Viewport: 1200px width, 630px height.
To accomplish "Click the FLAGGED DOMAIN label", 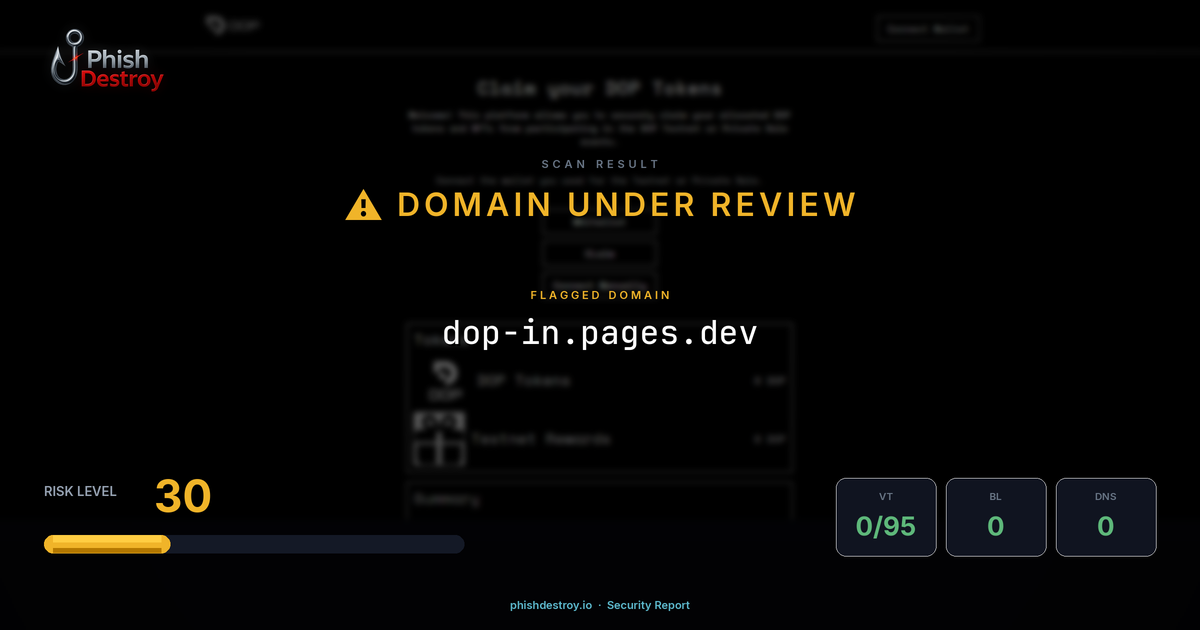I will 600,295.
